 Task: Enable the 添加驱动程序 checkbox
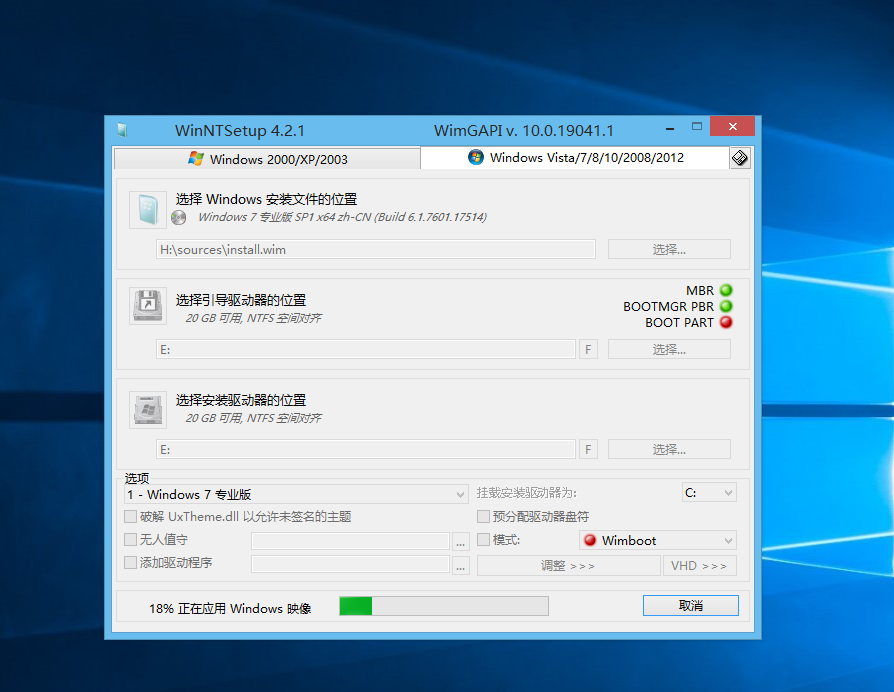coord(131,563)
